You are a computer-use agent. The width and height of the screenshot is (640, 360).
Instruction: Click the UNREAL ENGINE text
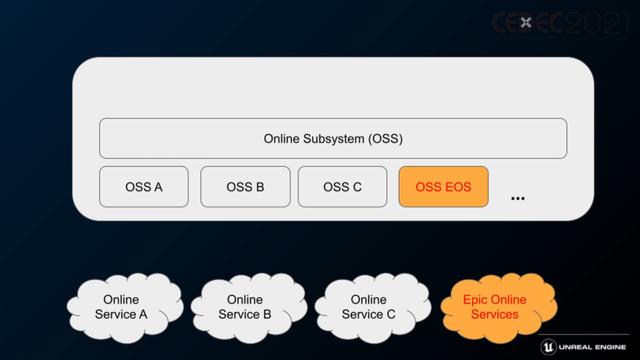[x=592, y=347]
